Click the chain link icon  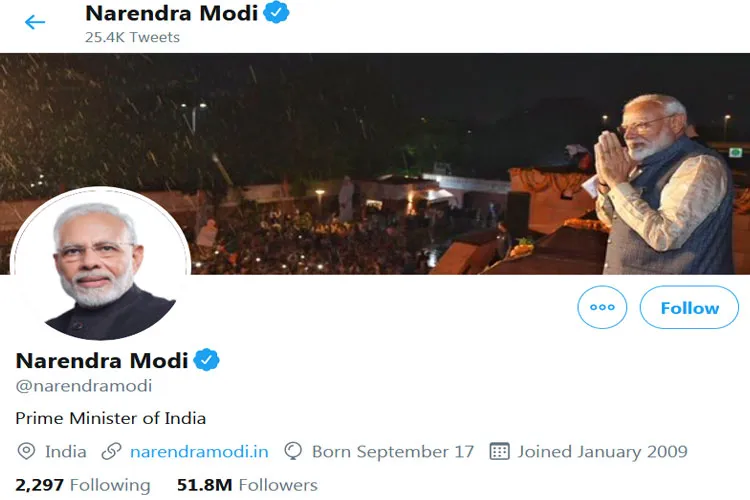click(112, 451)
